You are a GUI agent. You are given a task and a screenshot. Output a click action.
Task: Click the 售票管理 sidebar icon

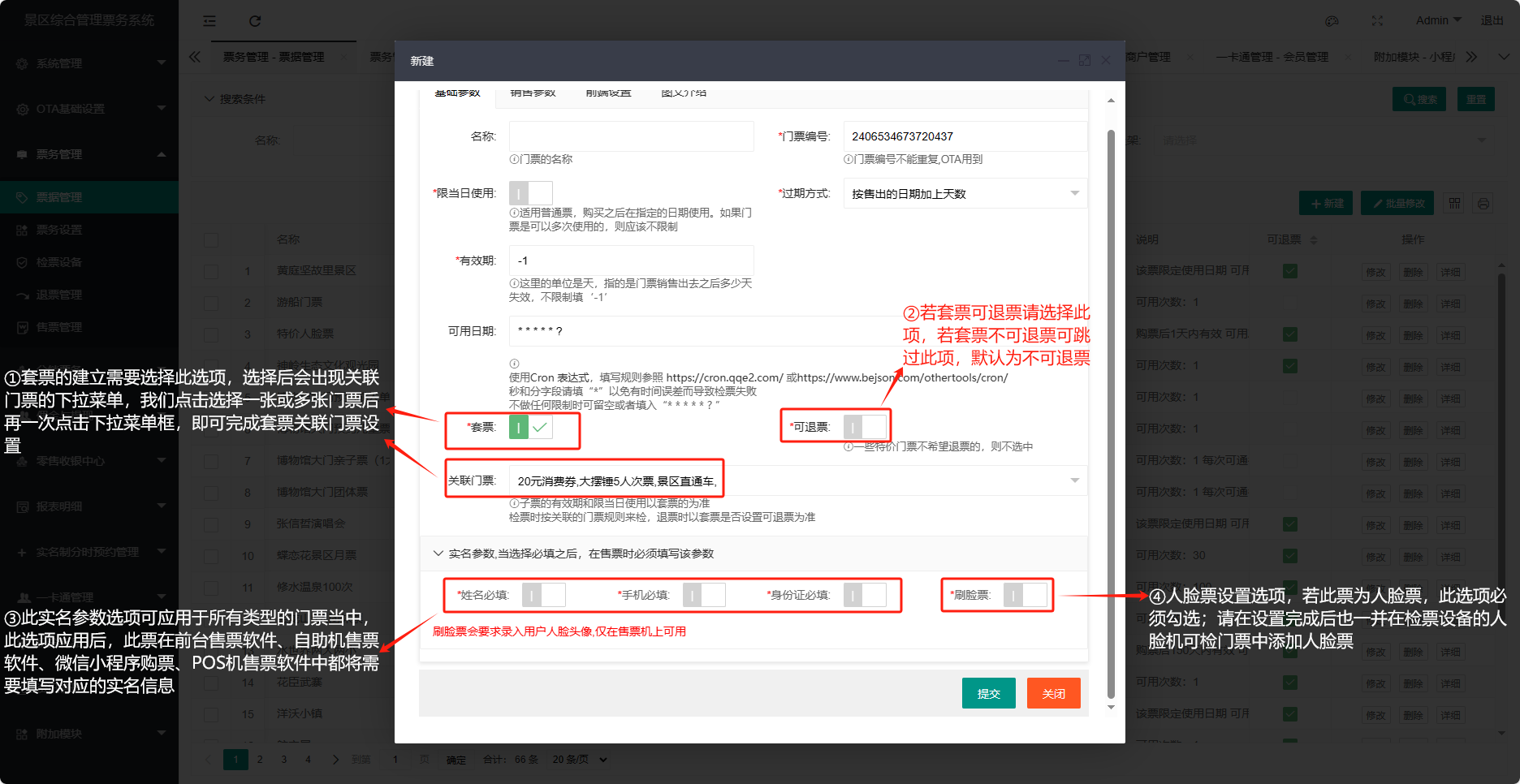tap(22, 327)
